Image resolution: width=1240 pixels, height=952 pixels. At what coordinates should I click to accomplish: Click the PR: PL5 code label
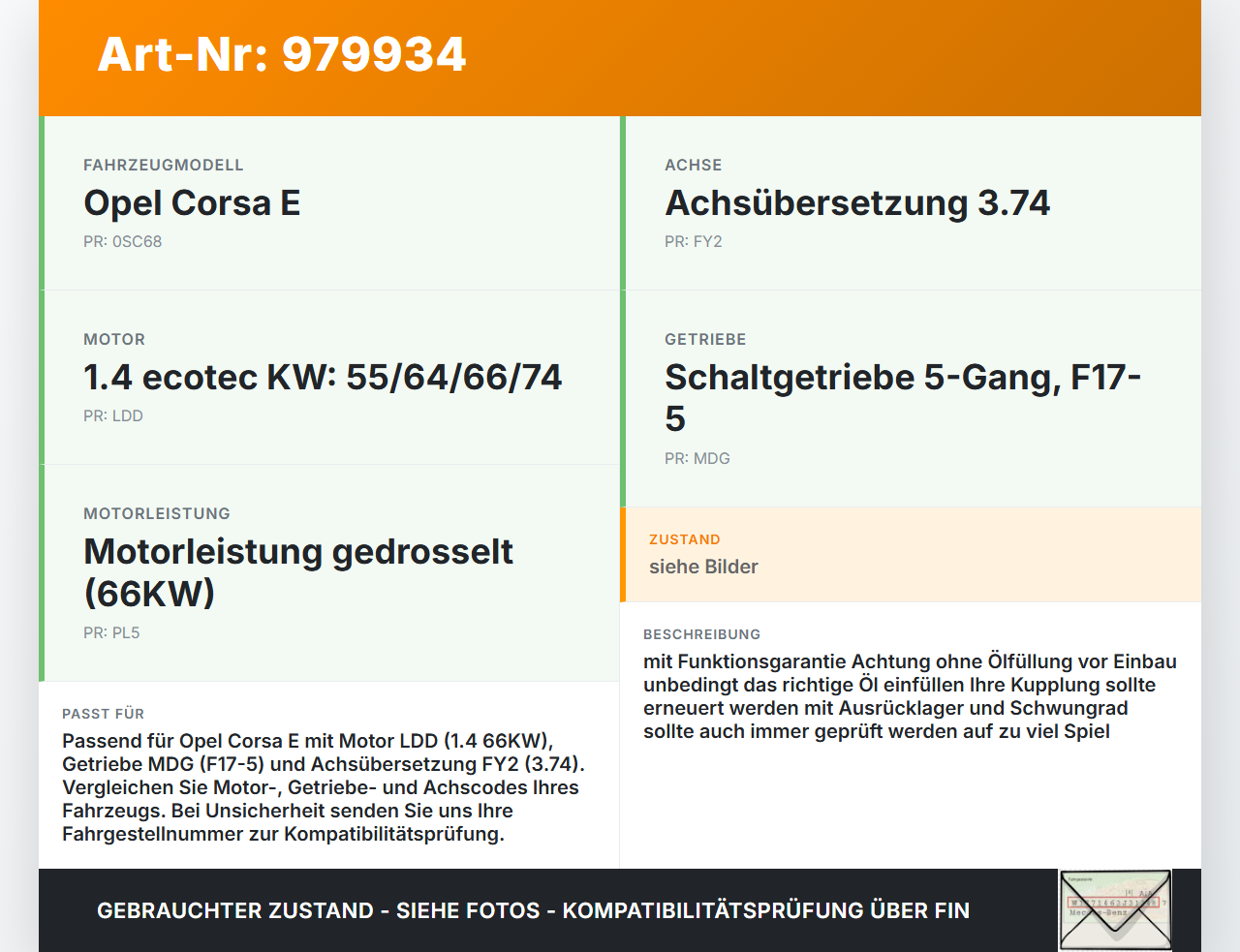pos(111,632)
